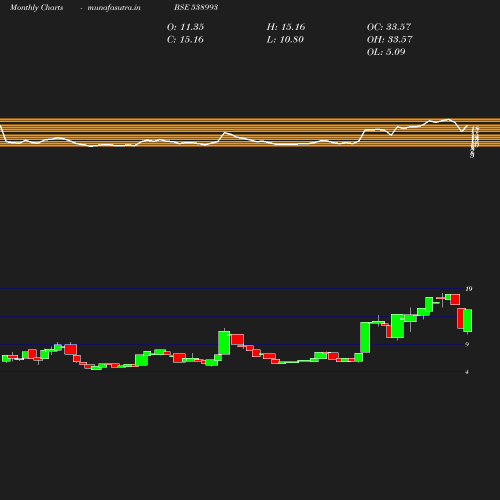Click the 'OL: 5.09' reading
This screenshot has height=500, width=500.
[x=386, y=52]
